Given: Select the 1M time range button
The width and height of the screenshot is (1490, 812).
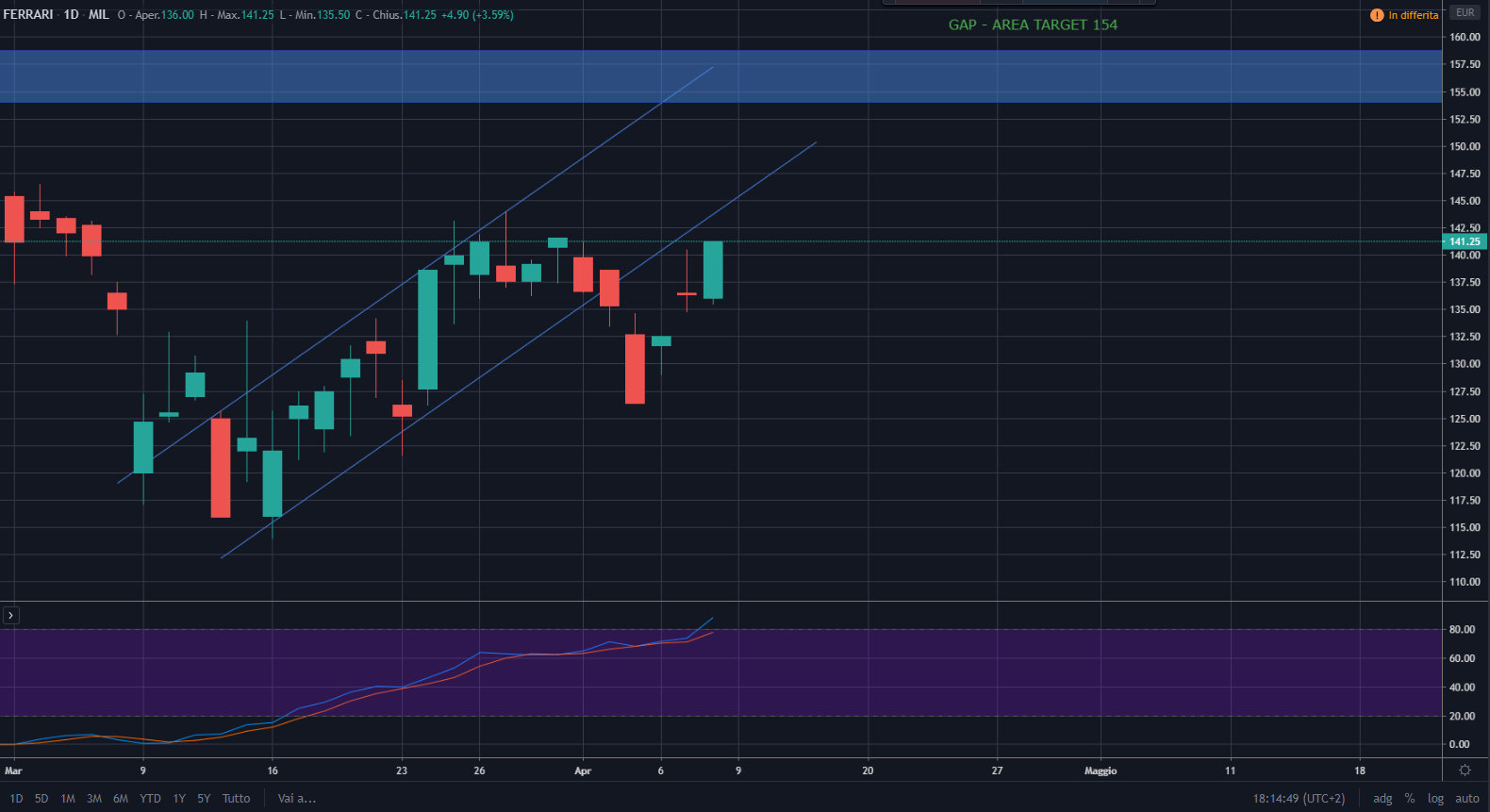Looking at the screenshot, I should (x=68, y=799).
